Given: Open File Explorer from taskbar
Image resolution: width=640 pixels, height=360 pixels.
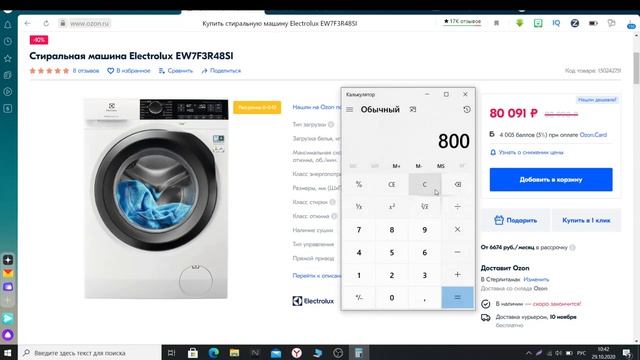Looking at the screenshot, I should pyautogui.click(x=234, y=353).
